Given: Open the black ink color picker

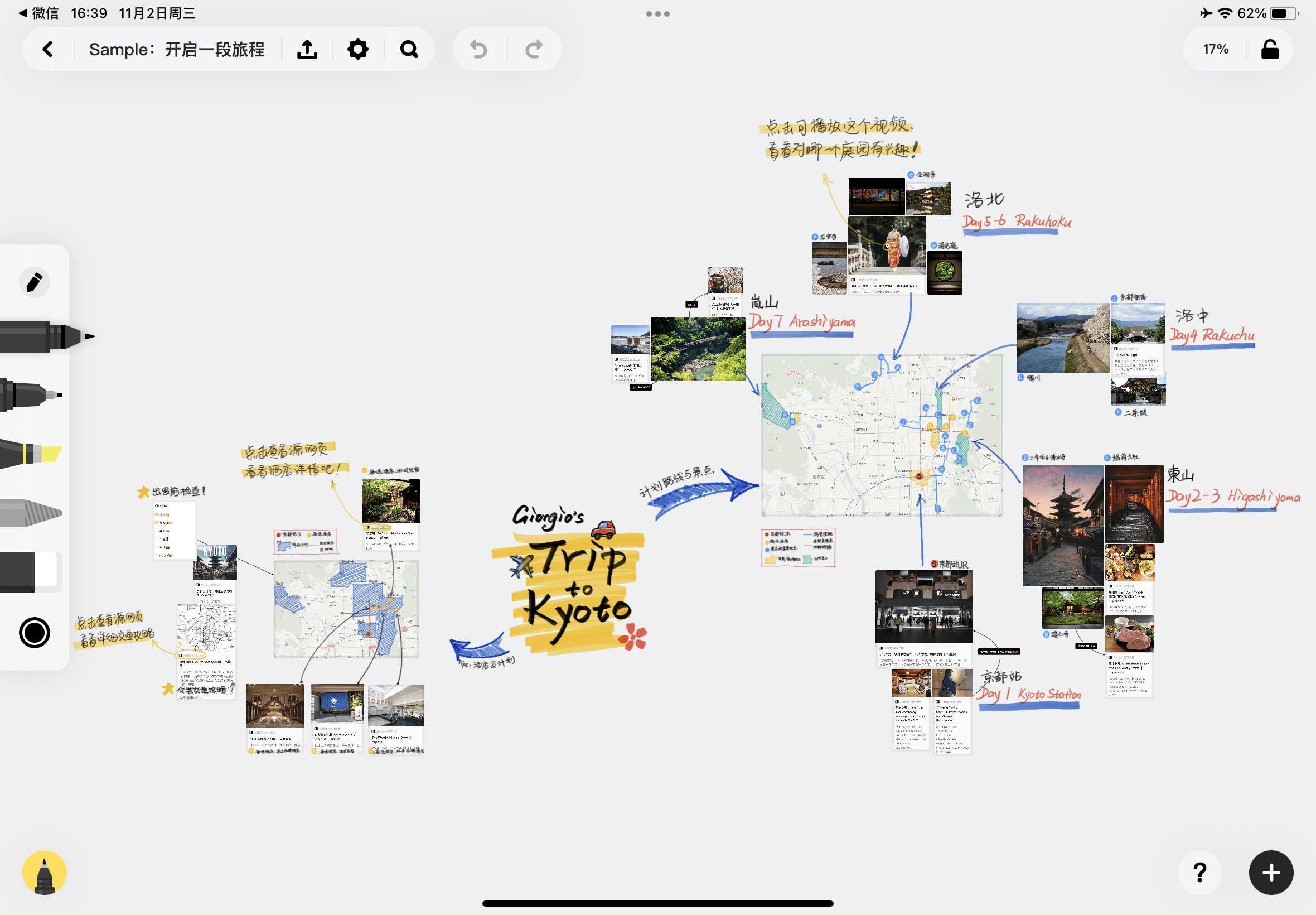Looking at the screenshot, I should tap(35, 633).
